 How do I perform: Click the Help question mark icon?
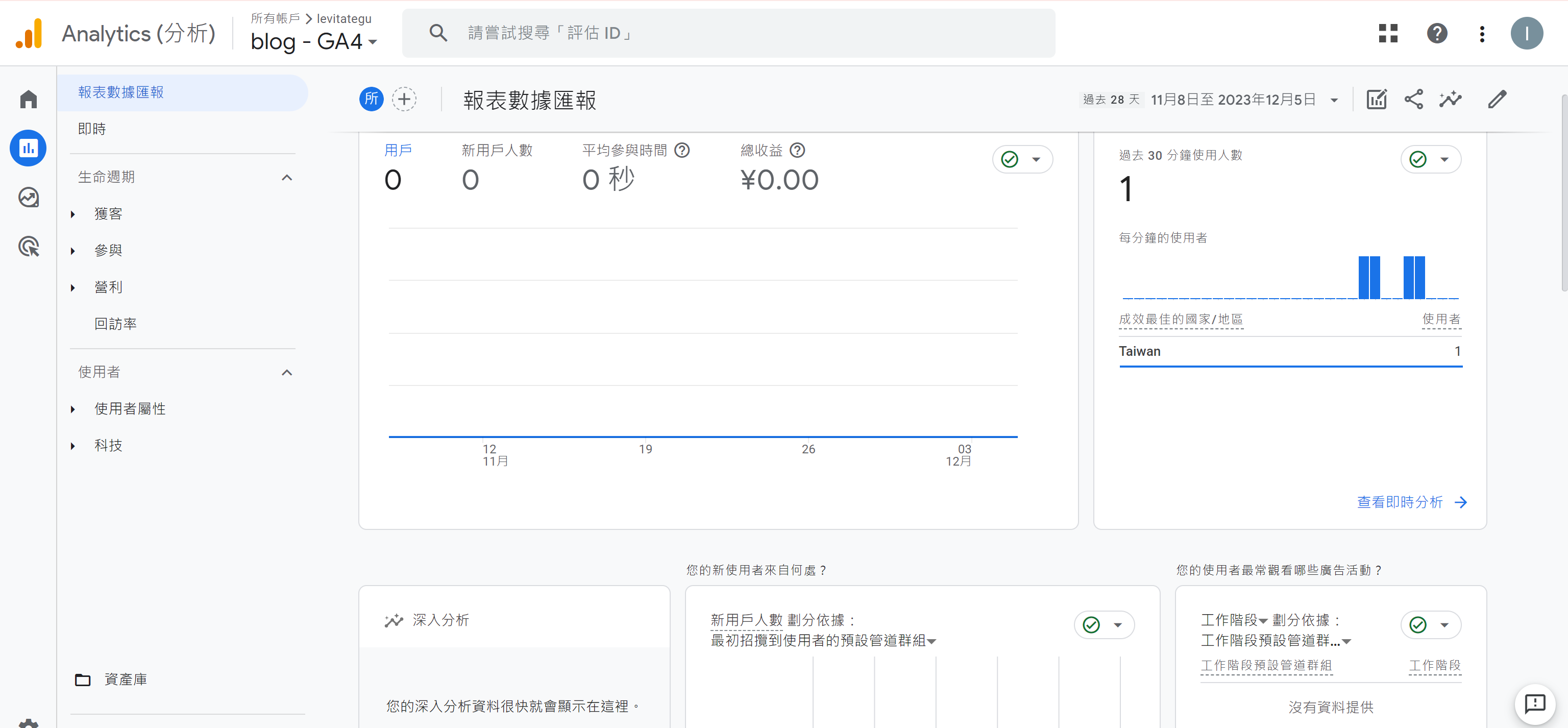point(1436,34)
